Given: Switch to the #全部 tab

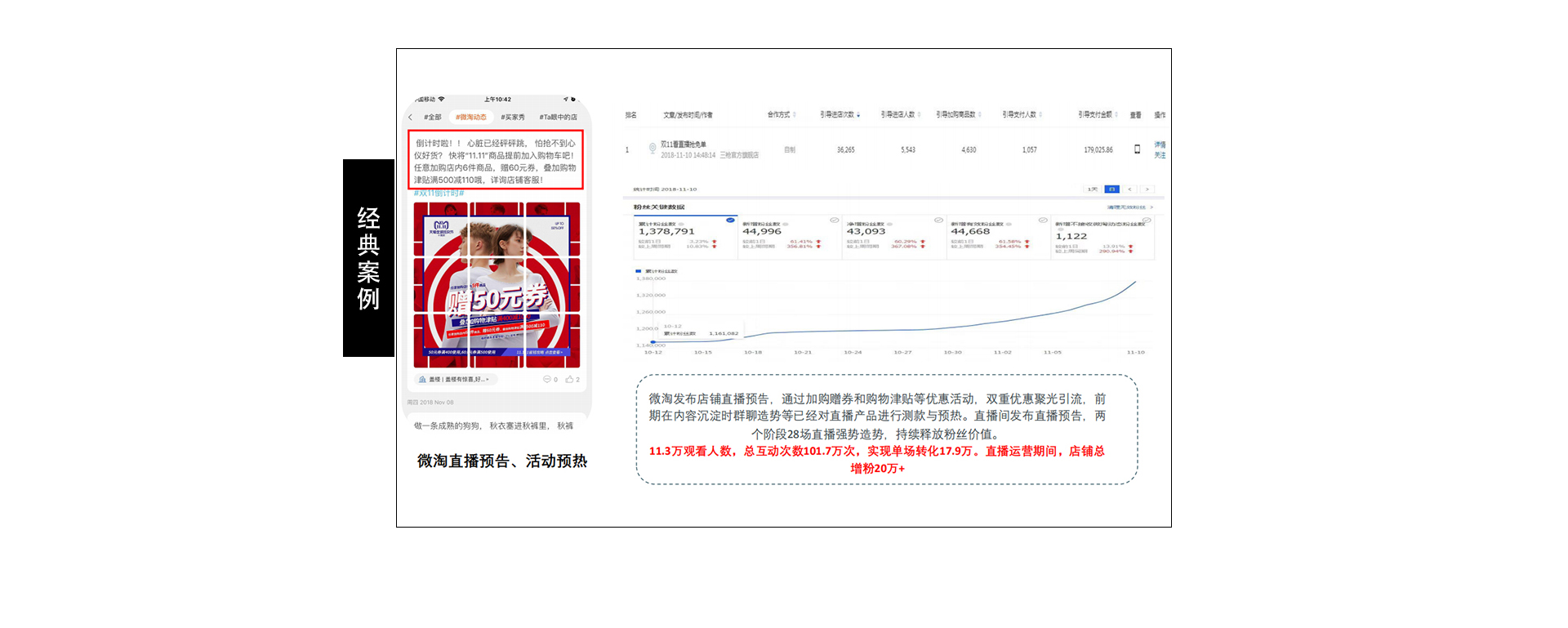Looking at the screenshot, I should pos(432,117).
